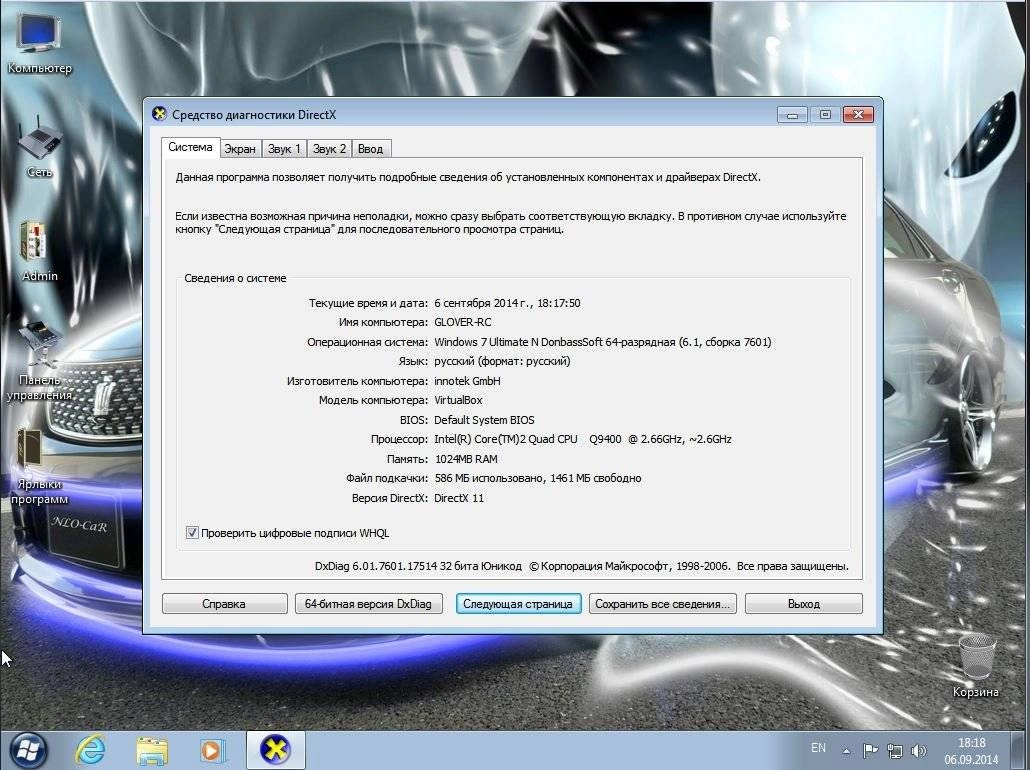
Task: Click the 1024MB RAM memory value
Action: coord(466,459)
